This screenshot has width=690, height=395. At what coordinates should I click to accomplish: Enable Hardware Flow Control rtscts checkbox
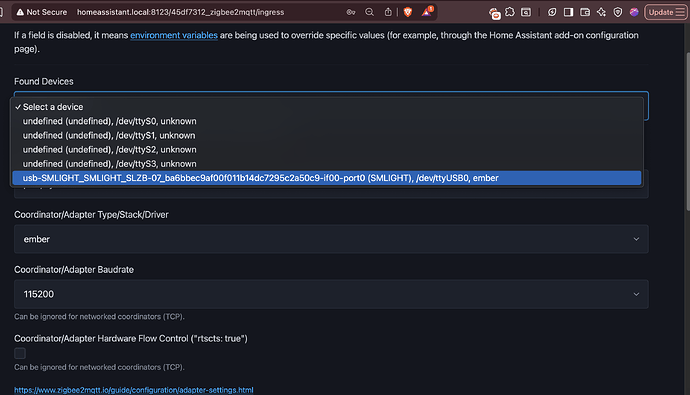tap(20, 353)
